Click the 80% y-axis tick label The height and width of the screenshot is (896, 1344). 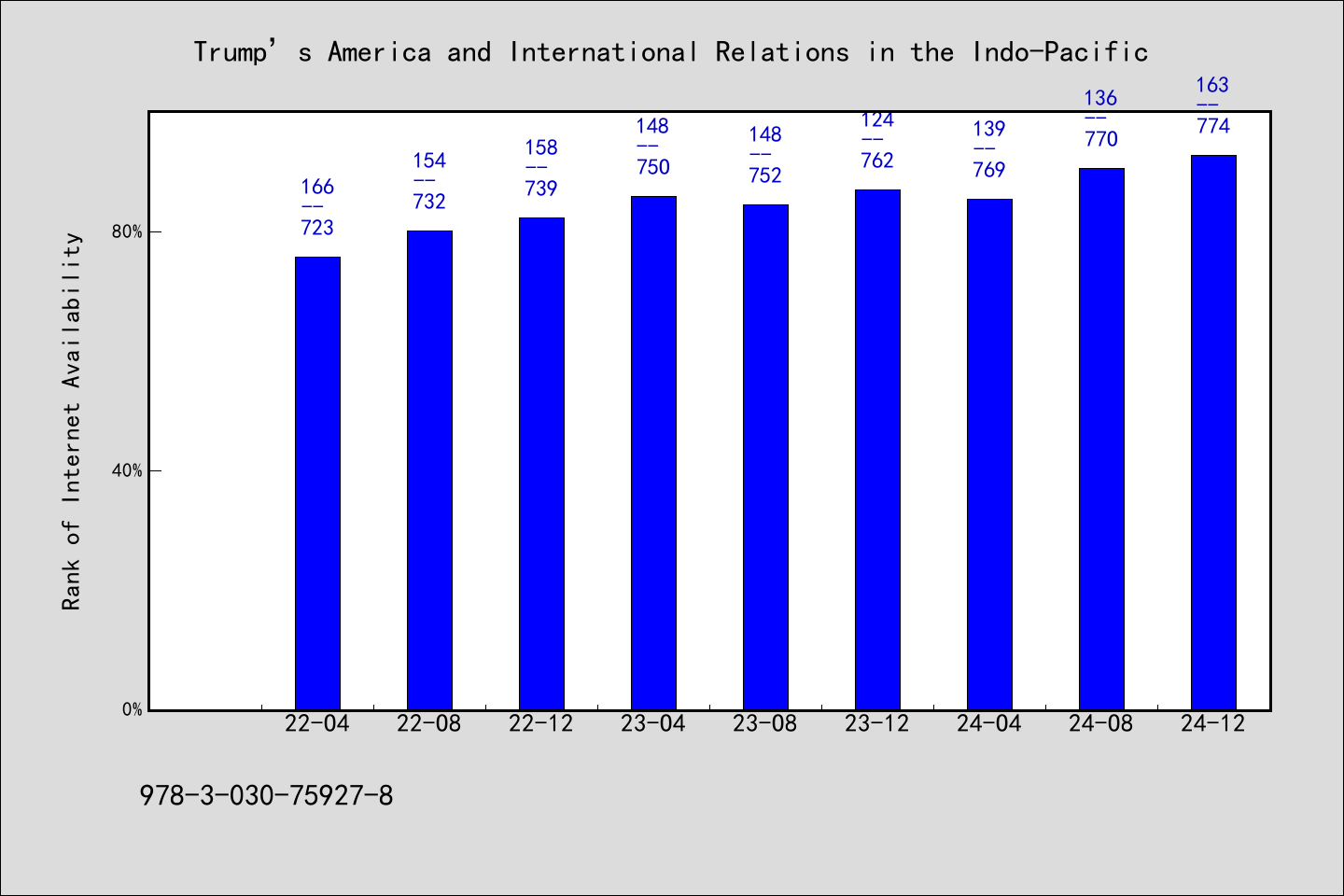pyautogui.click(x=127, y=231)
